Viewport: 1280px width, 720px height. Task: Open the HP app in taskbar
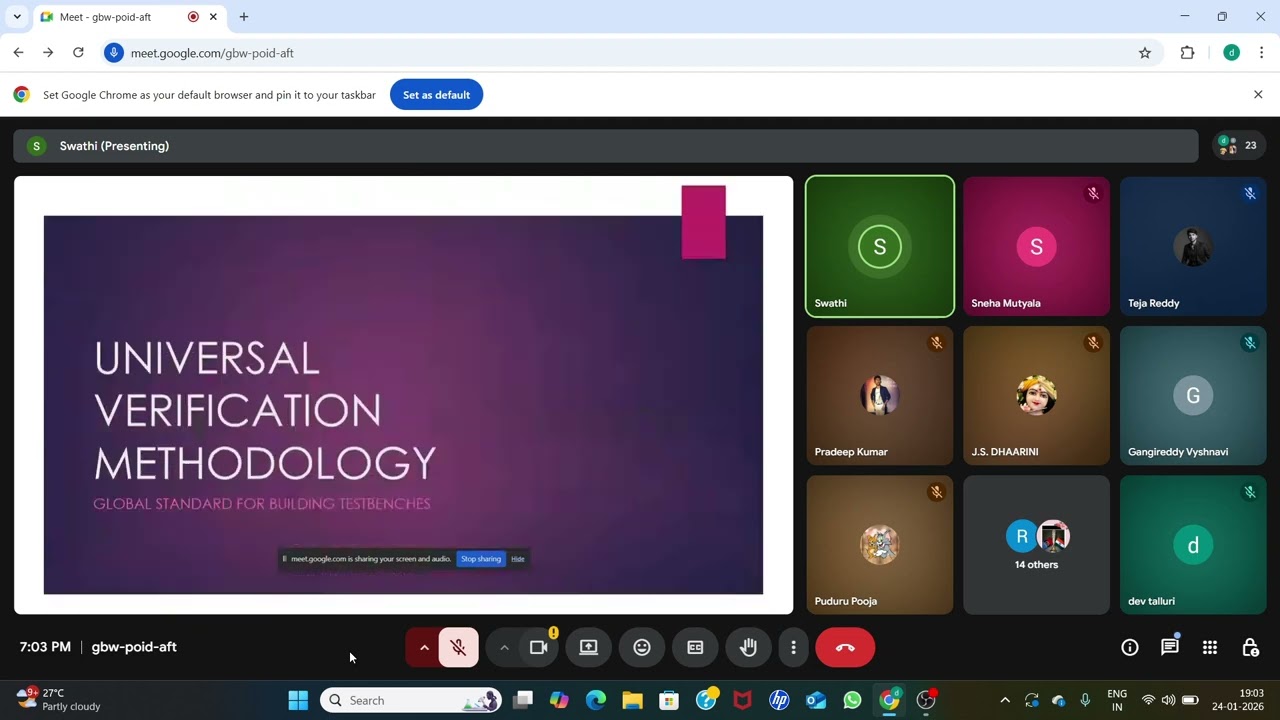pos(779,700)
